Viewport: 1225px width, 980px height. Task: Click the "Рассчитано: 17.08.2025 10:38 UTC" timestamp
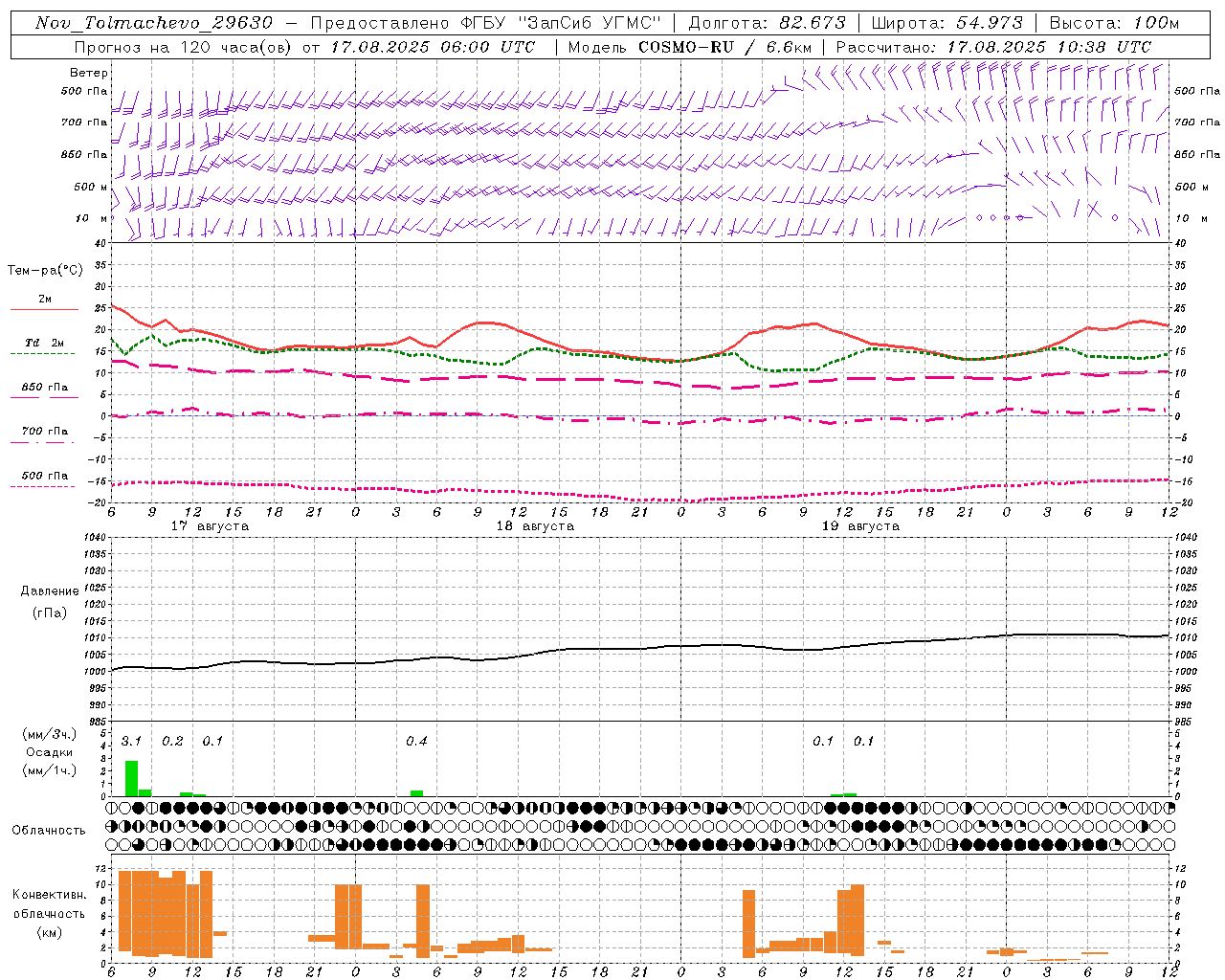(993, 47)
